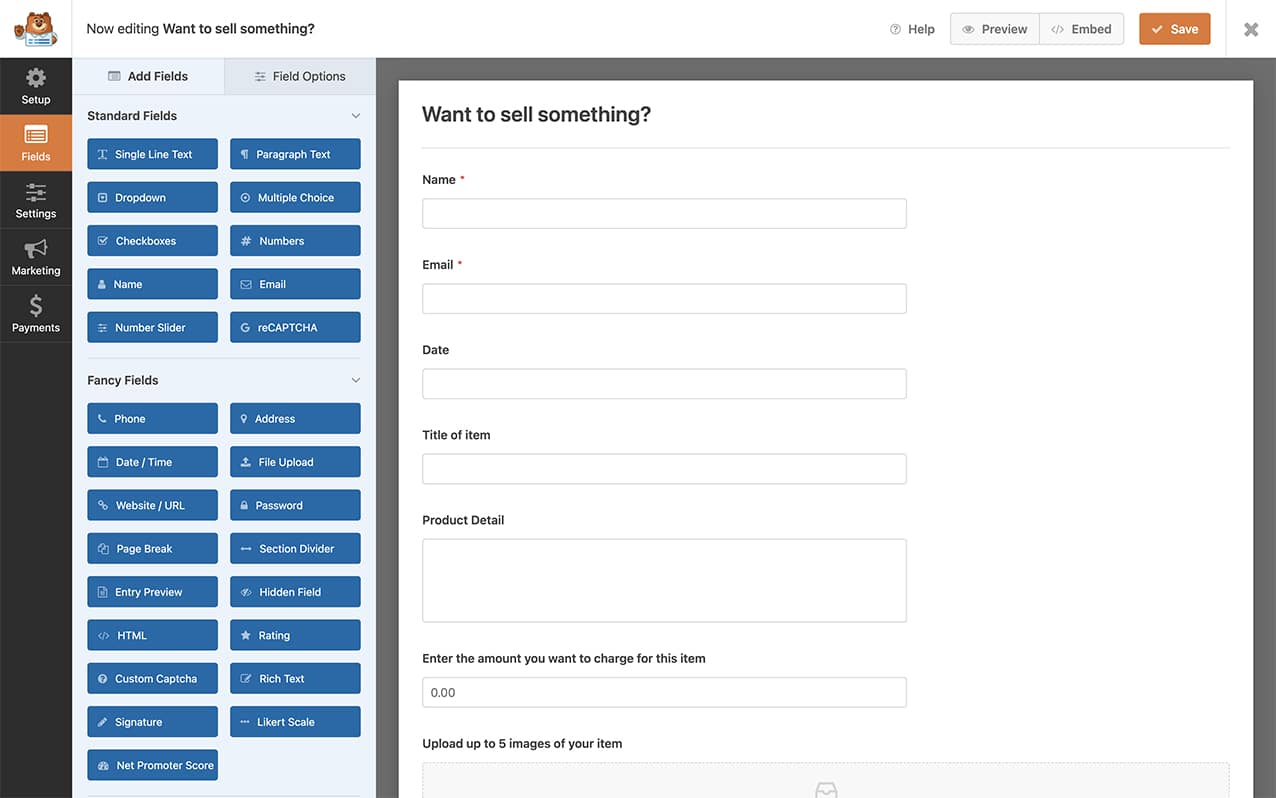Switch to the Field Options tab
The image size is (1276, 798).
(299, 76)
